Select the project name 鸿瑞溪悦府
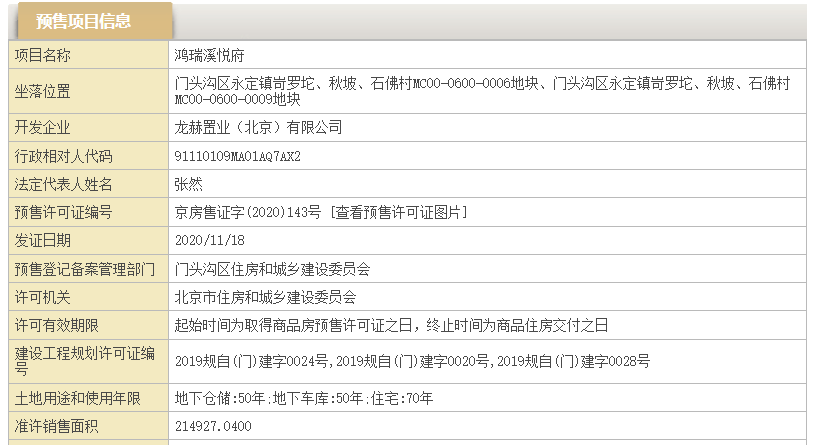 tap(209, 55)
